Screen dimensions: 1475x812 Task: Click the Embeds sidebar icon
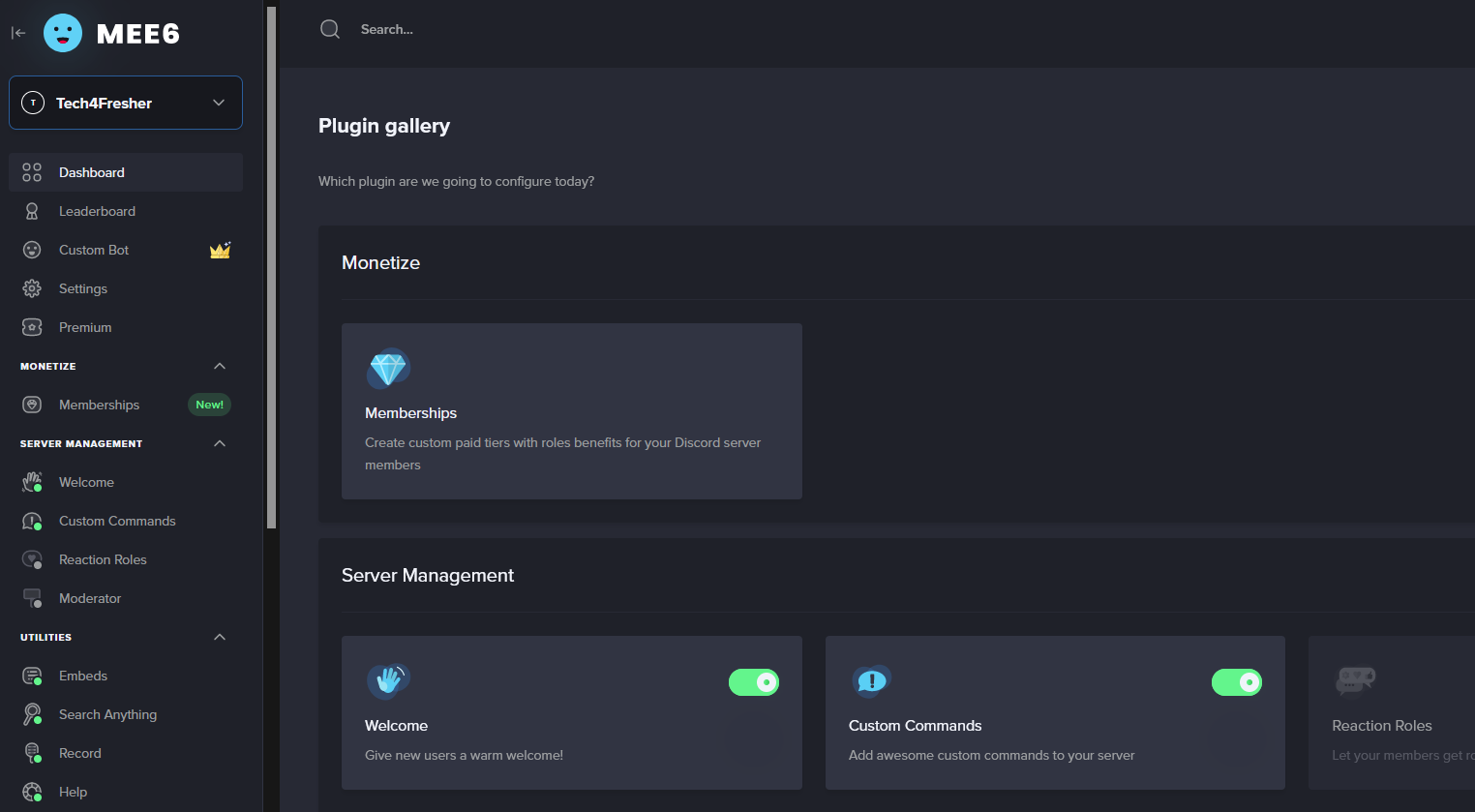coord(32,676)
